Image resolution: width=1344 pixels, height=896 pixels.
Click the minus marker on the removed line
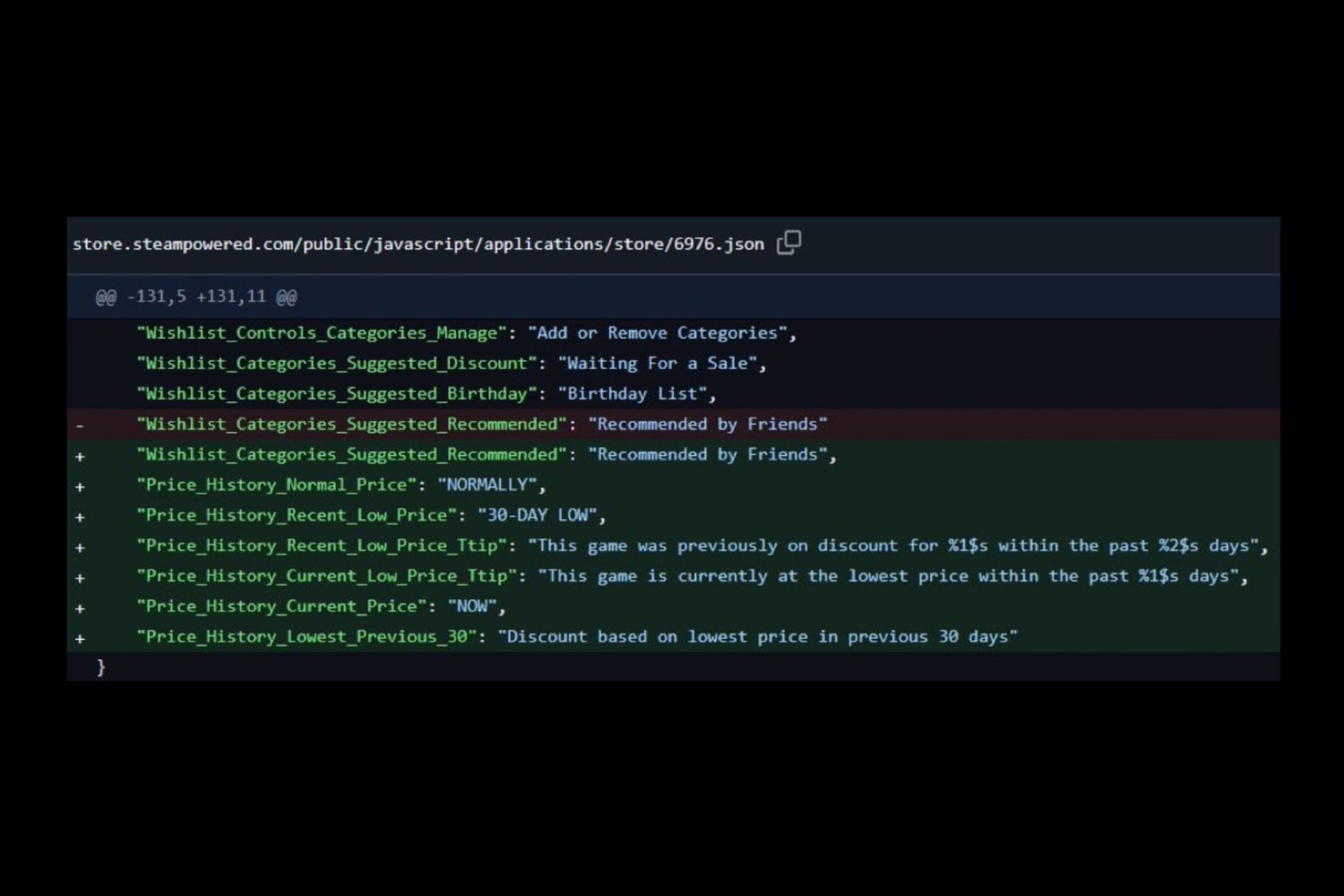80,426
